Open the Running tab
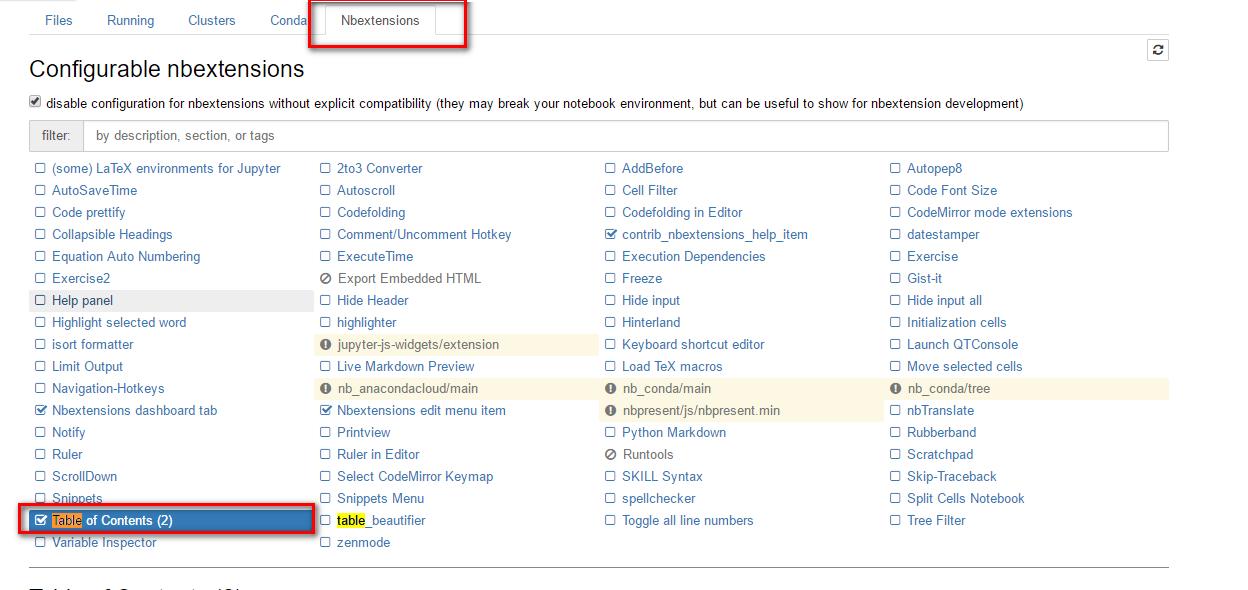The height and width of the screenshot is (590, 1248). (130, 21)
